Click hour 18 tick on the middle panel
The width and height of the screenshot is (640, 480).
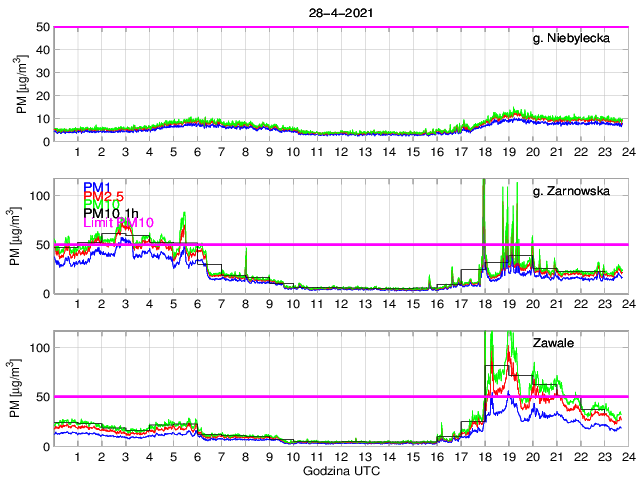coord(484,303)
